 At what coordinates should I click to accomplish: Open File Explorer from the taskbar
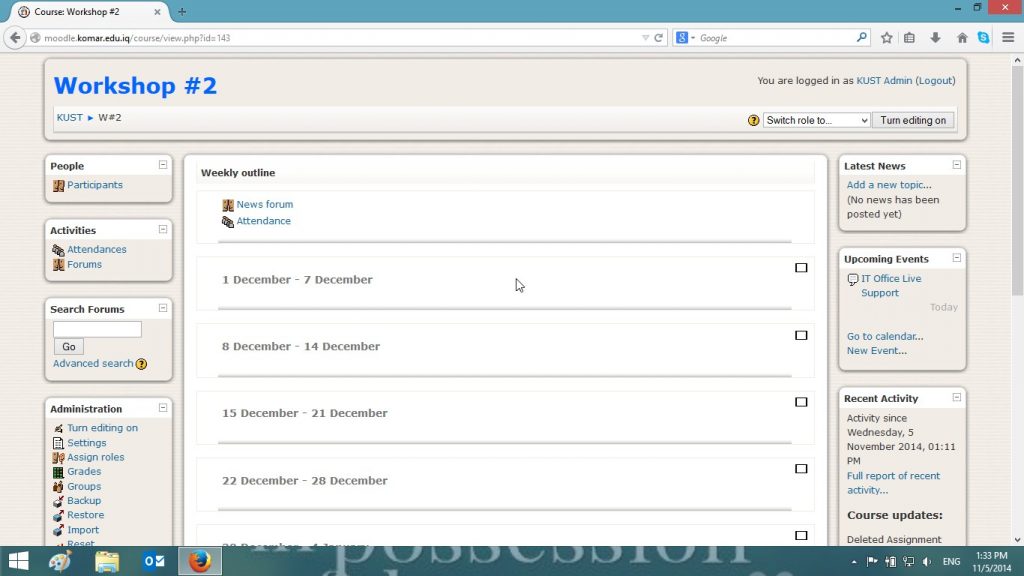pos(107,561)
